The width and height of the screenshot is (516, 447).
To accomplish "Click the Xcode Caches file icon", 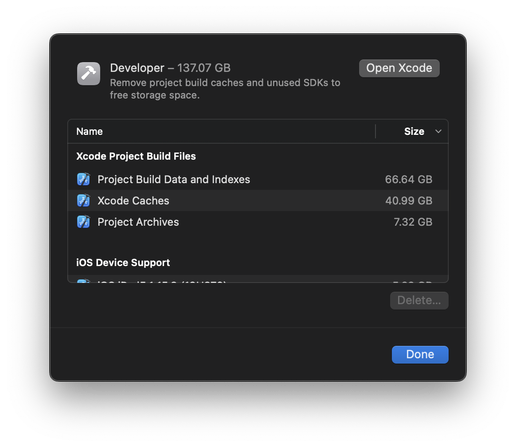I will (83, 201).
